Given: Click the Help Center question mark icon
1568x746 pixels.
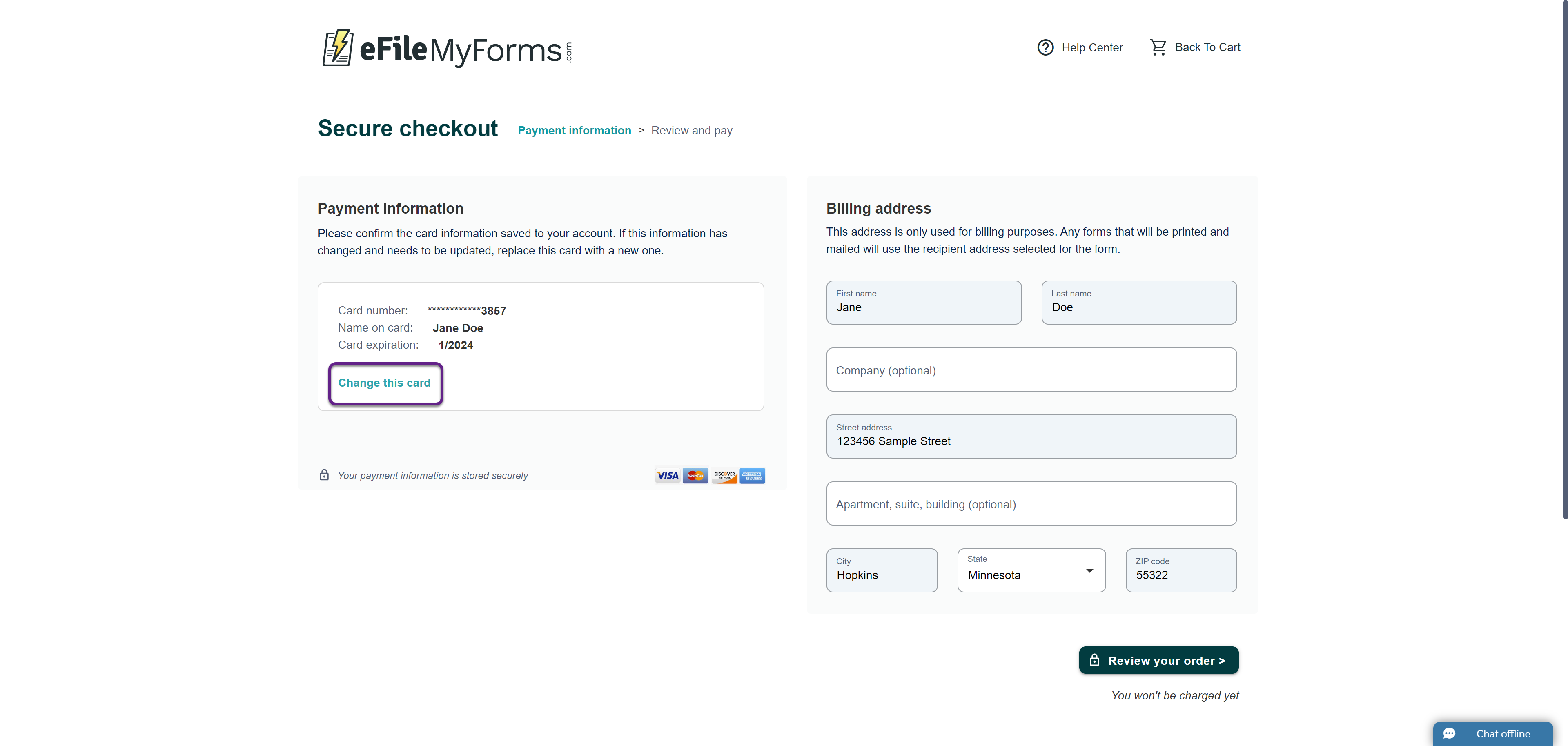Looking at the screenshot, I should (1045, 47).
